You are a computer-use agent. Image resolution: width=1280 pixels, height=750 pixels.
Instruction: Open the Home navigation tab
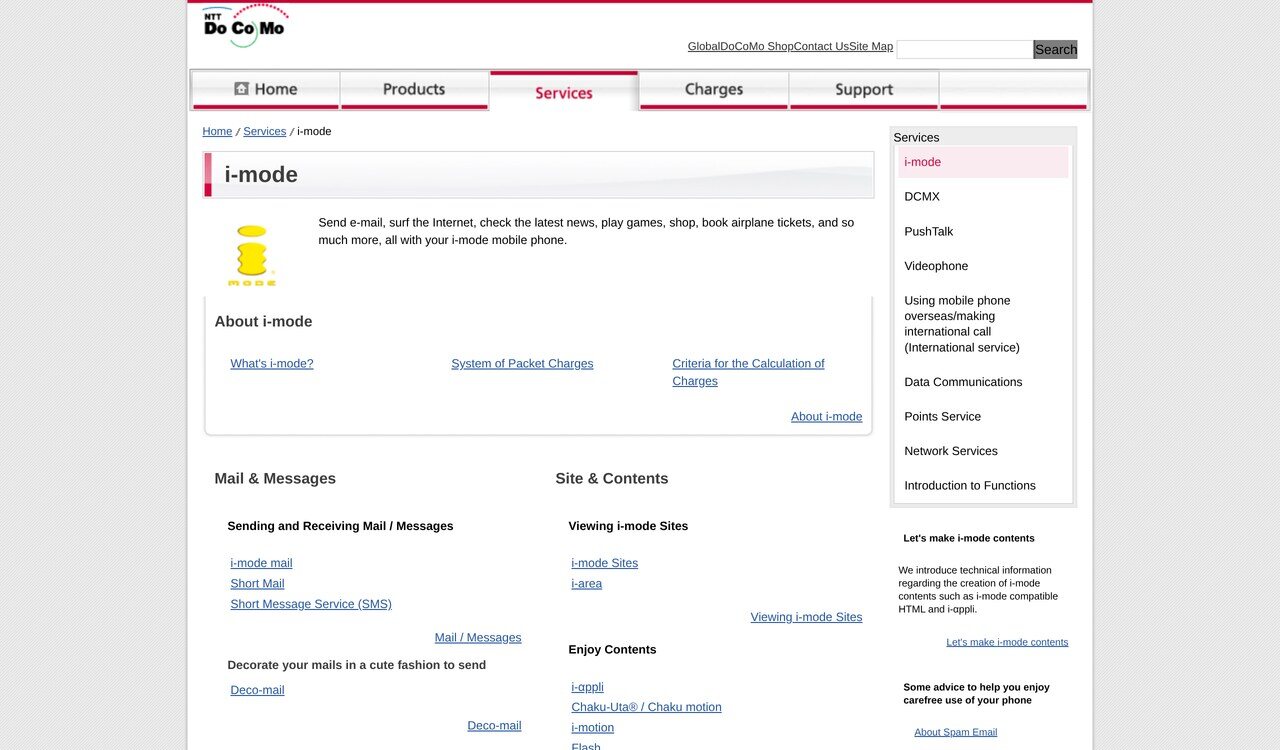tap(265, 90)
